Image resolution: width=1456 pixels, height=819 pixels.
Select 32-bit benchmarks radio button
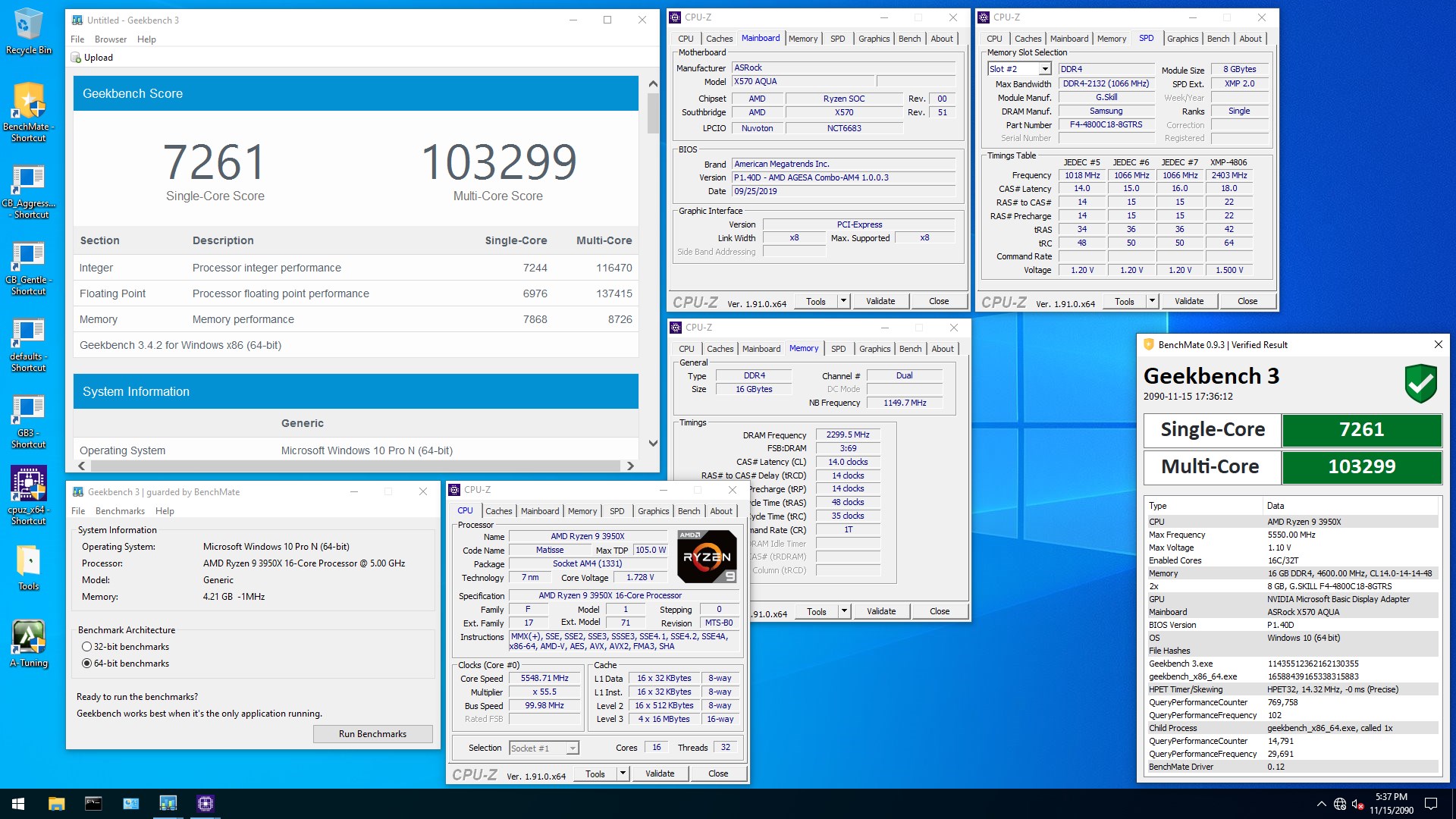click(x=87, y=647)
